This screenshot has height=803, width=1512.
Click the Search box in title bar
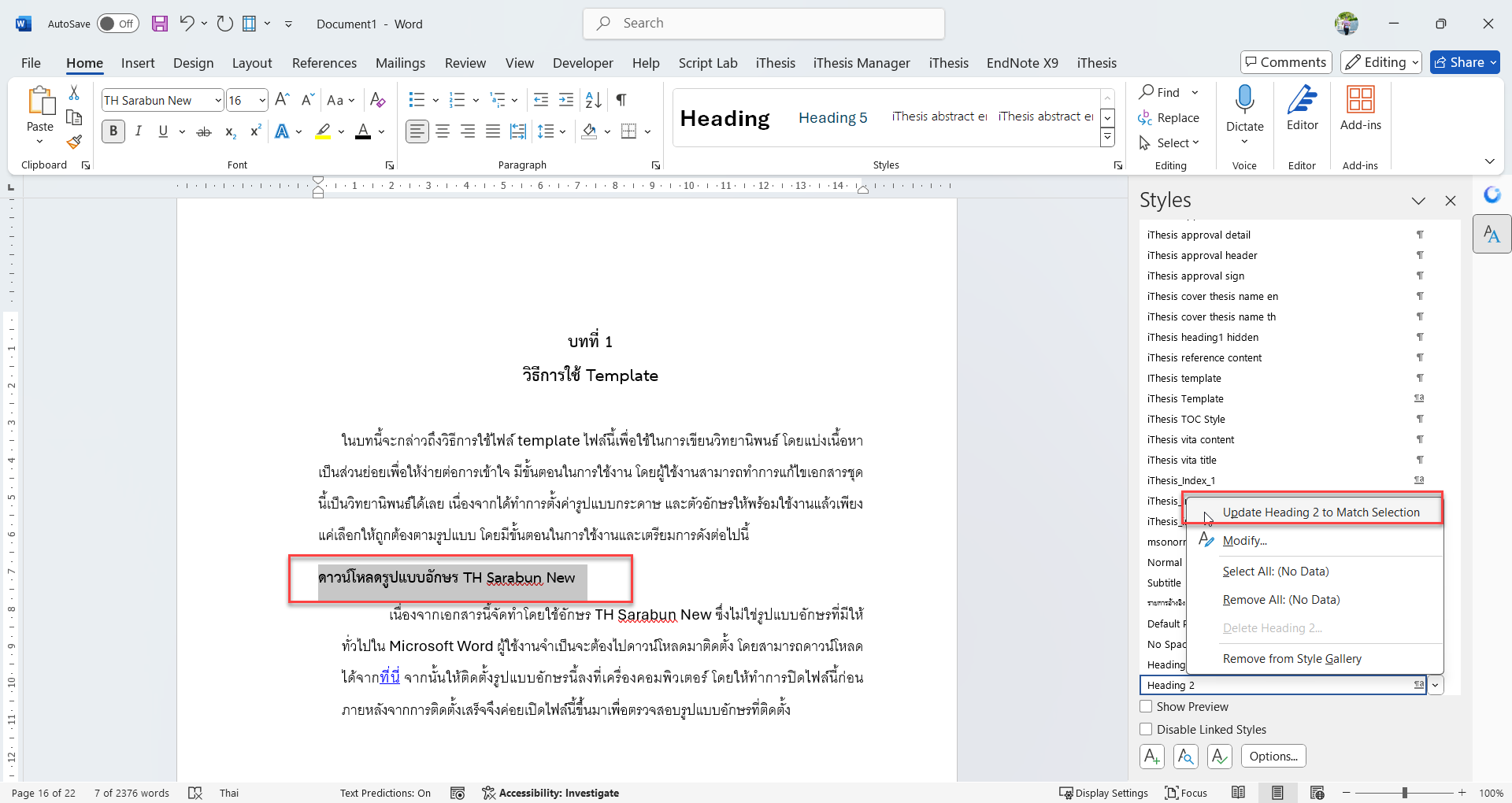click(x=764, y=24)
